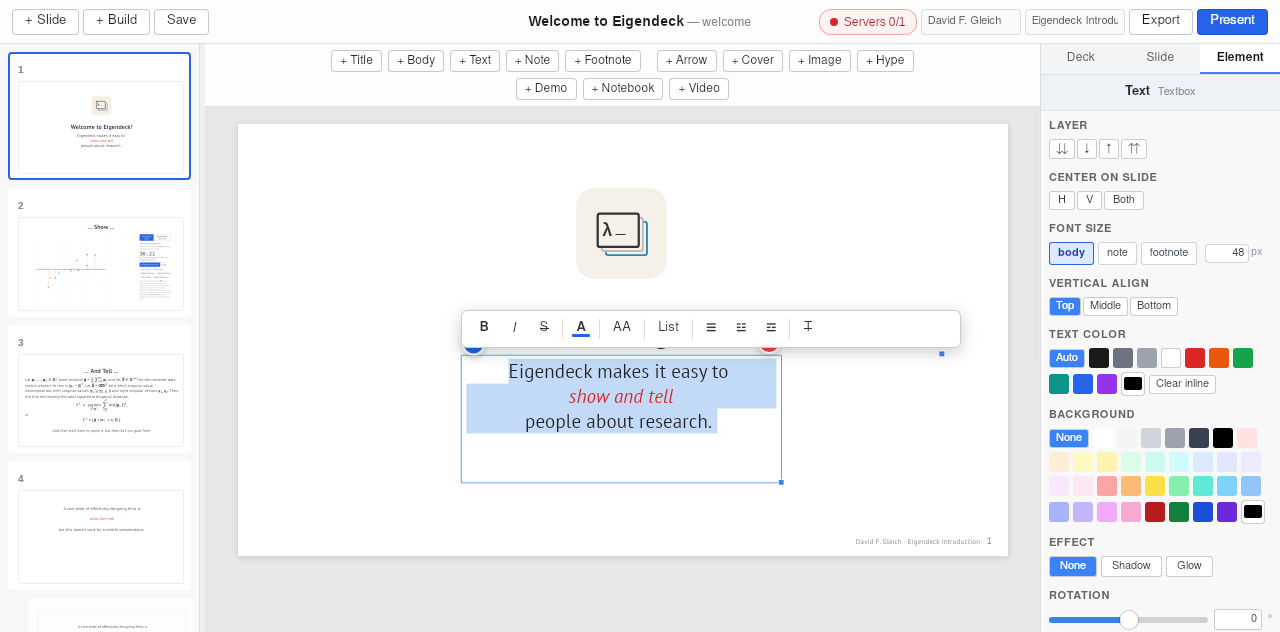Pick red text color swatch

pyautogui.click(x=1195, y=358)
